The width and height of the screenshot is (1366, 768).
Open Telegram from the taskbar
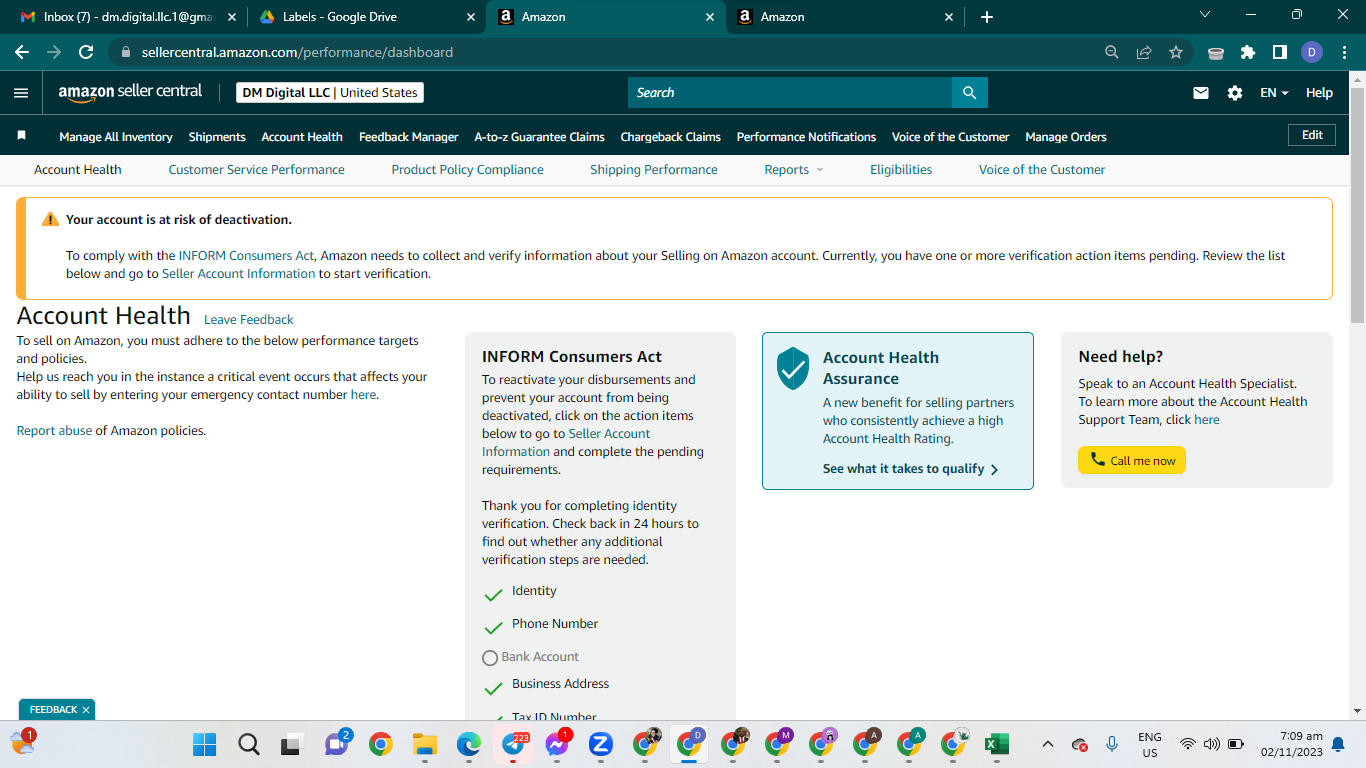(513, 744)
